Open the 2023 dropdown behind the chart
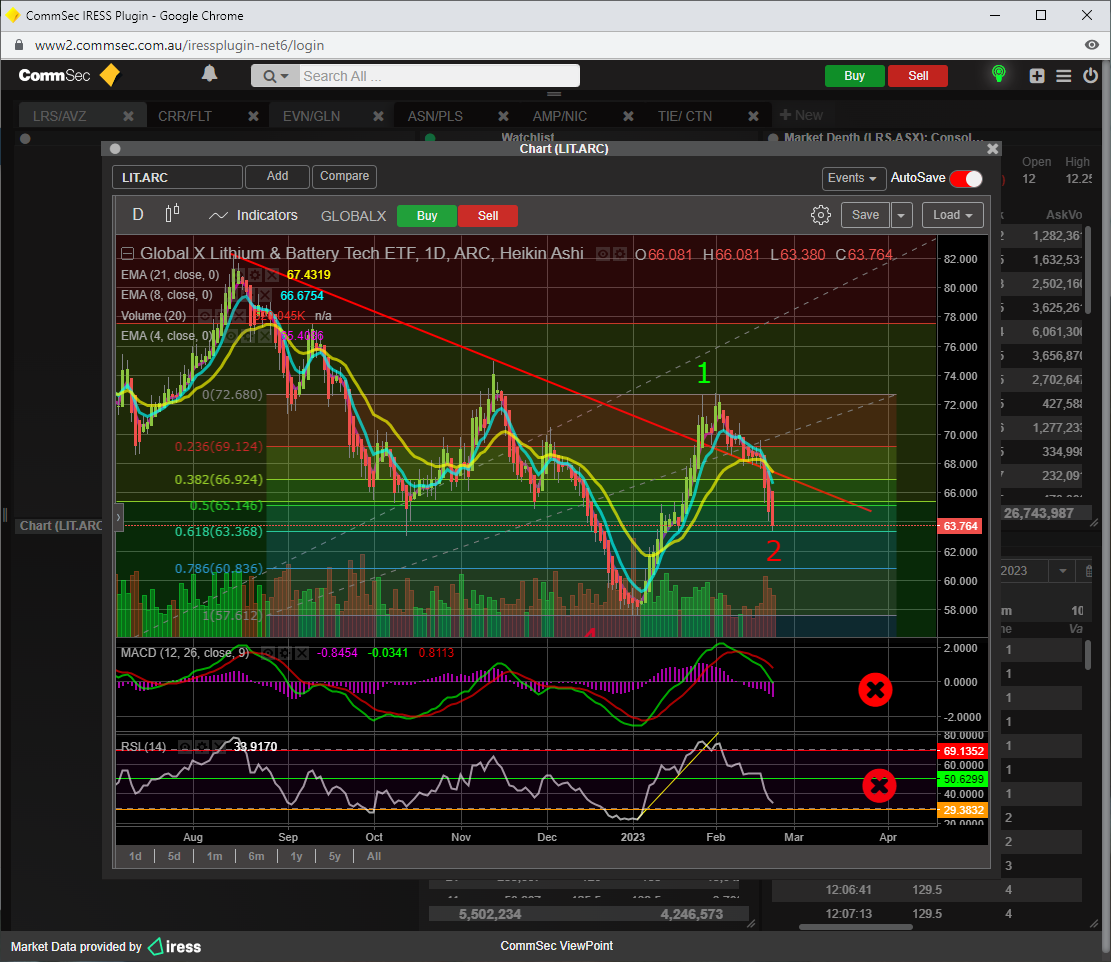The width and height of the screenshot is (1111, 962). 1062,571
